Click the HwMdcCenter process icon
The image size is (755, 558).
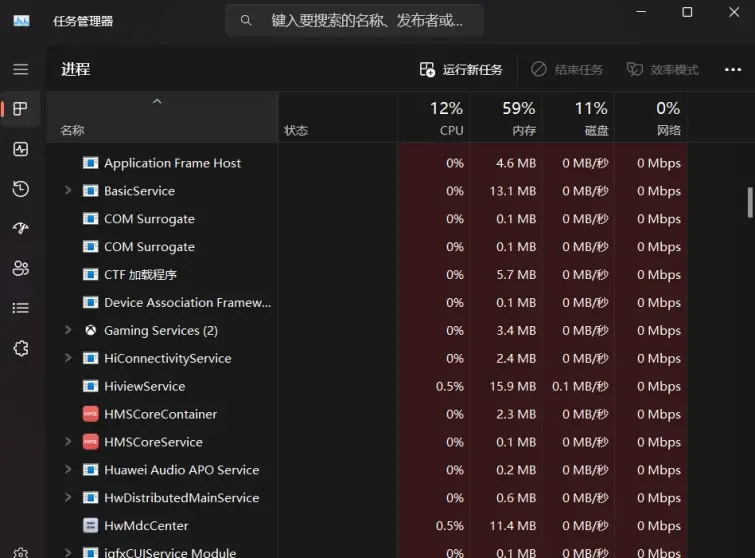(x=90, y=525)
